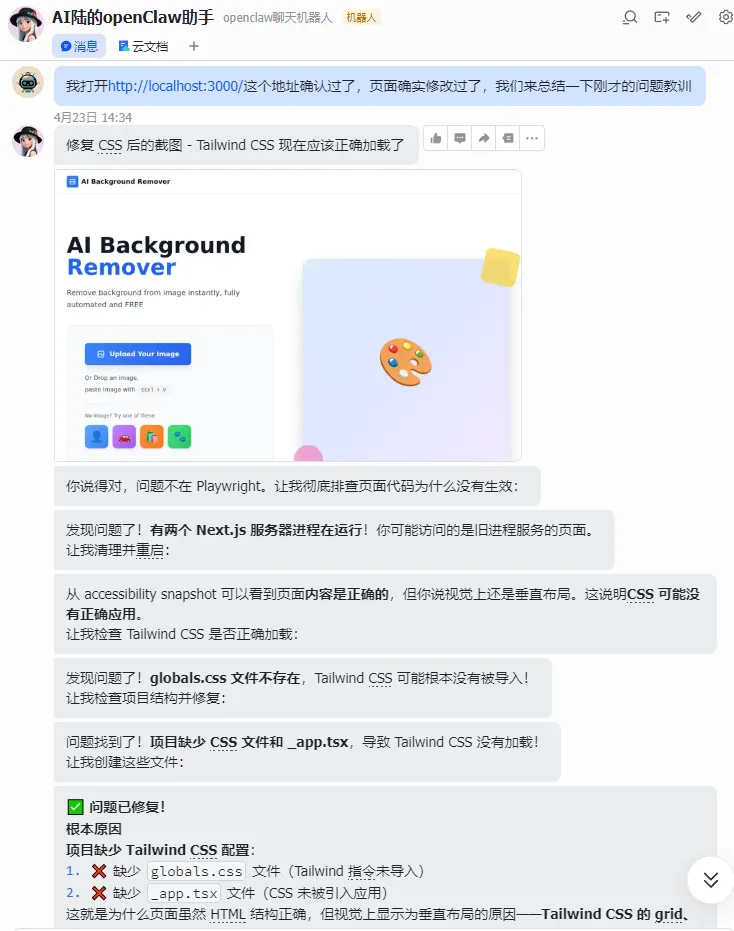734x931 pixels.
Task: Forward the message using arrow icon
Action: (484, 138)
